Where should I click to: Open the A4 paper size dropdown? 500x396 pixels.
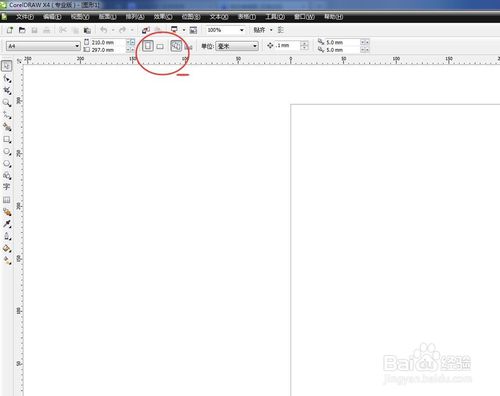point(43,46)
